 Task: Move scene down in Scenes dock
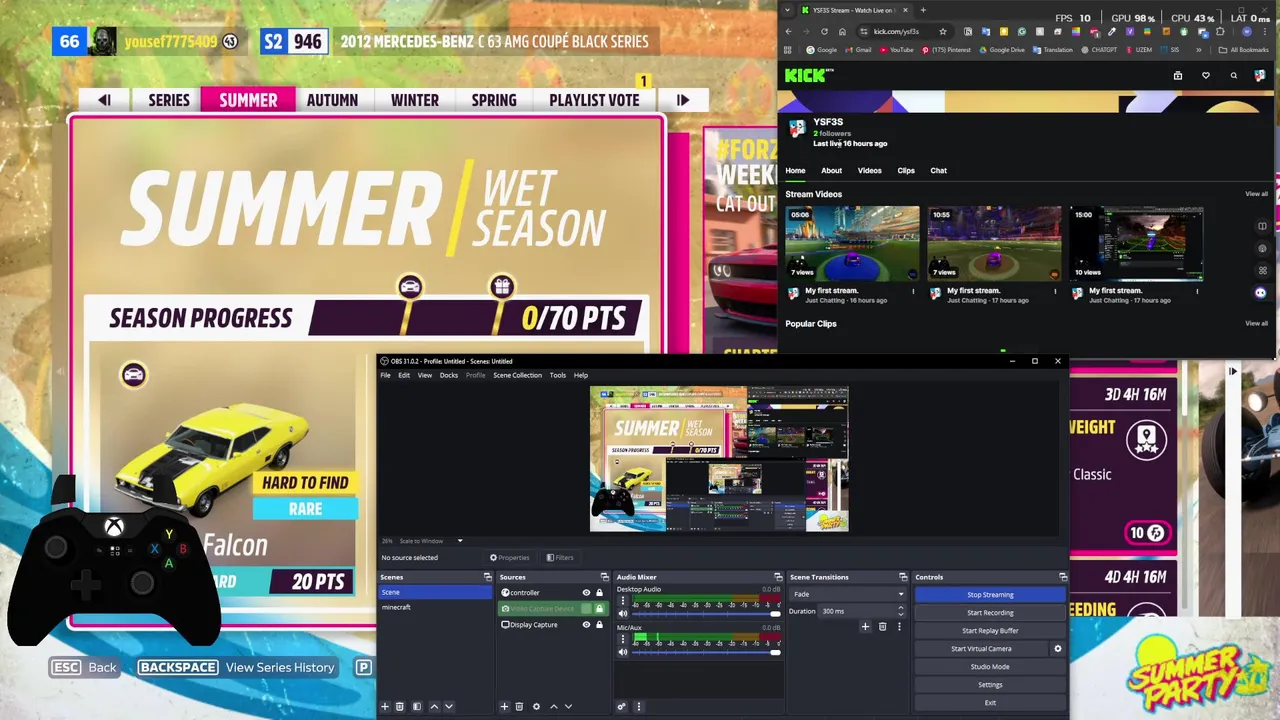pyautogui.click(x=449, y=707)
